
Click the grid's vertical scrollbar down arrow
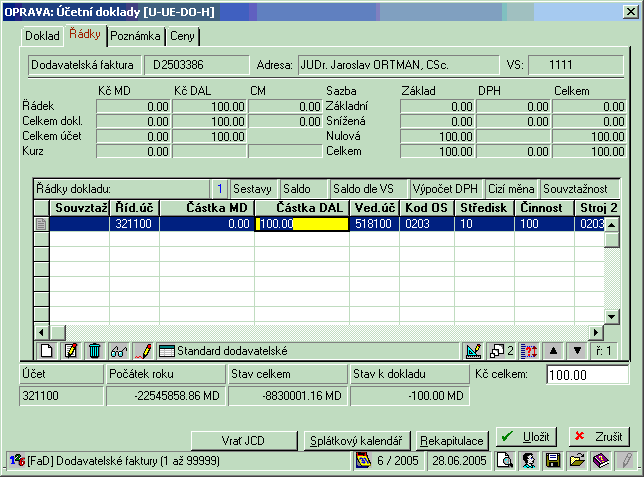coord(612,317)
